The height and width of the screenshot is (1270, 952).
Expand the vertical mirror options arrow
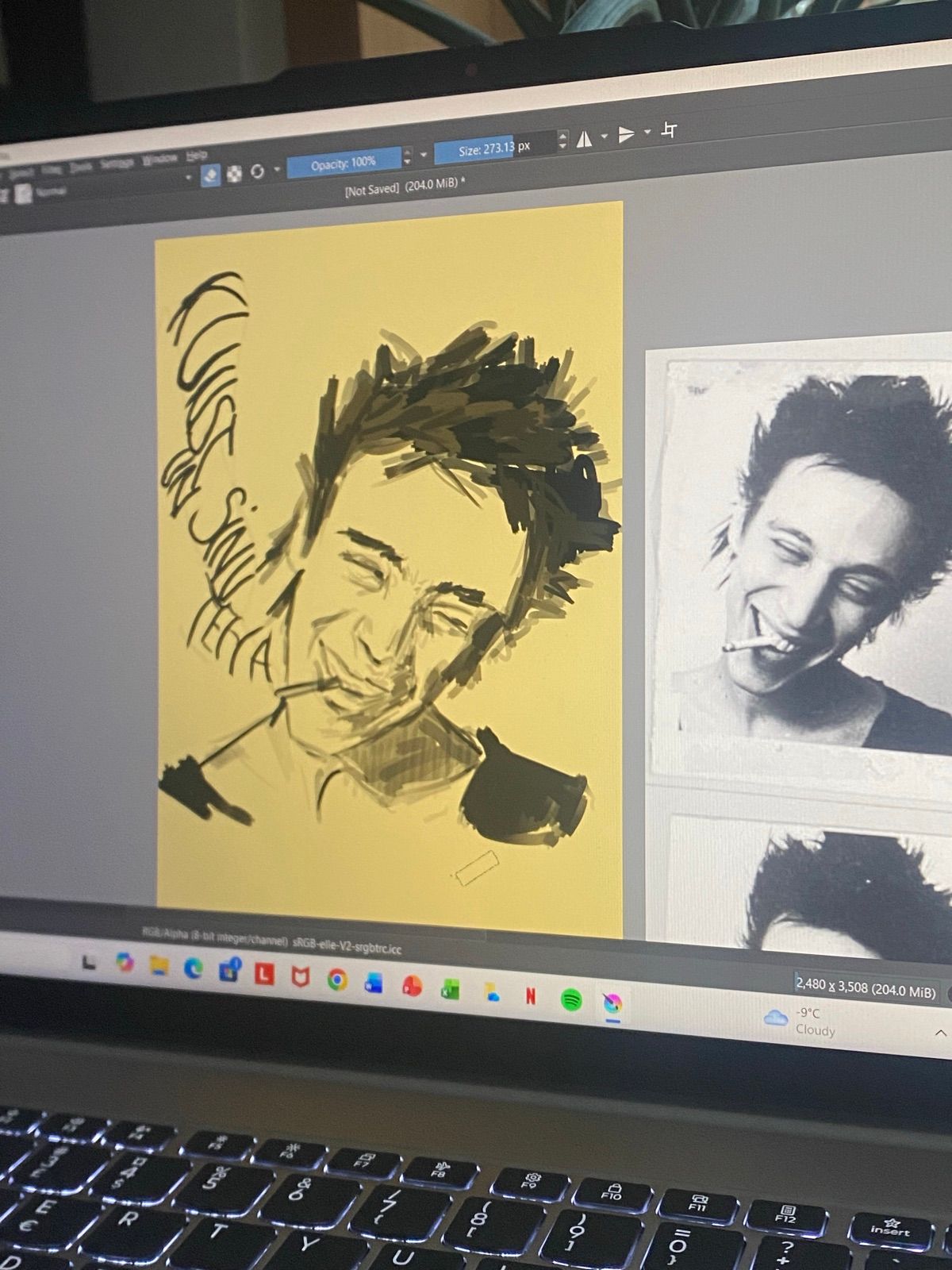click(x=648, y=133)
